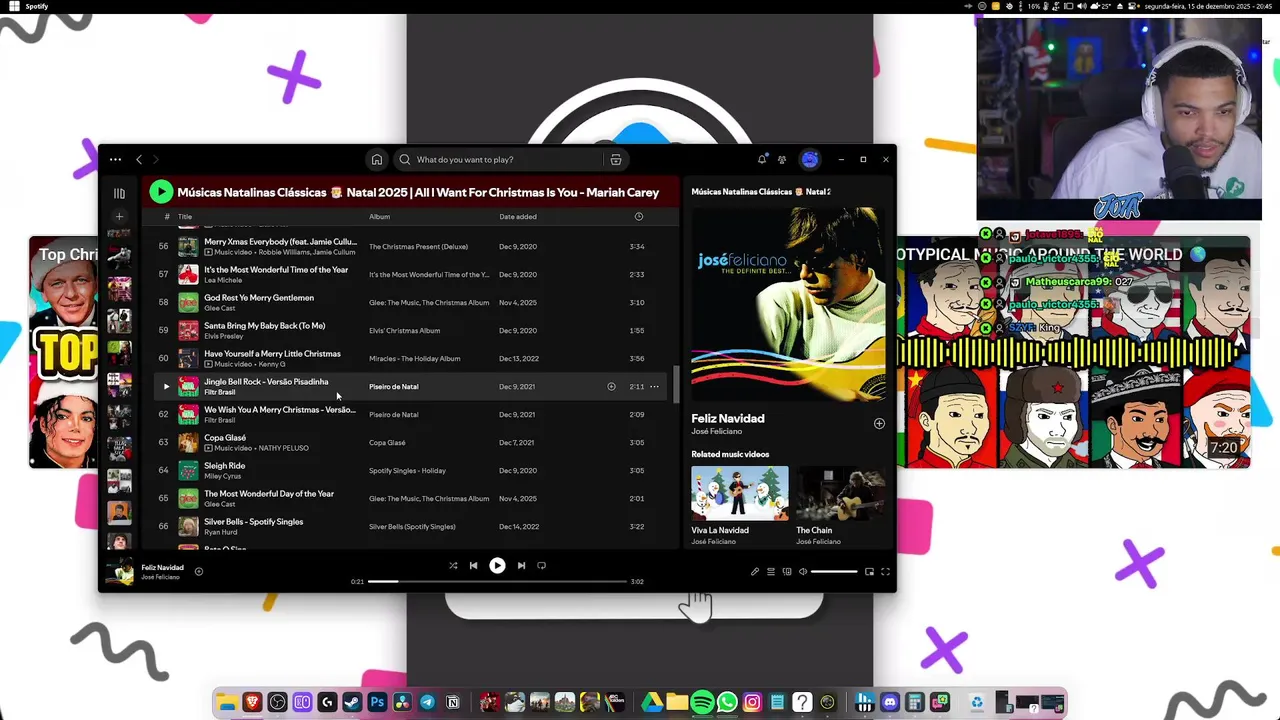Open the Queue icon
The height and width of the screenshot is (720, 1280).
pos(771,572)
